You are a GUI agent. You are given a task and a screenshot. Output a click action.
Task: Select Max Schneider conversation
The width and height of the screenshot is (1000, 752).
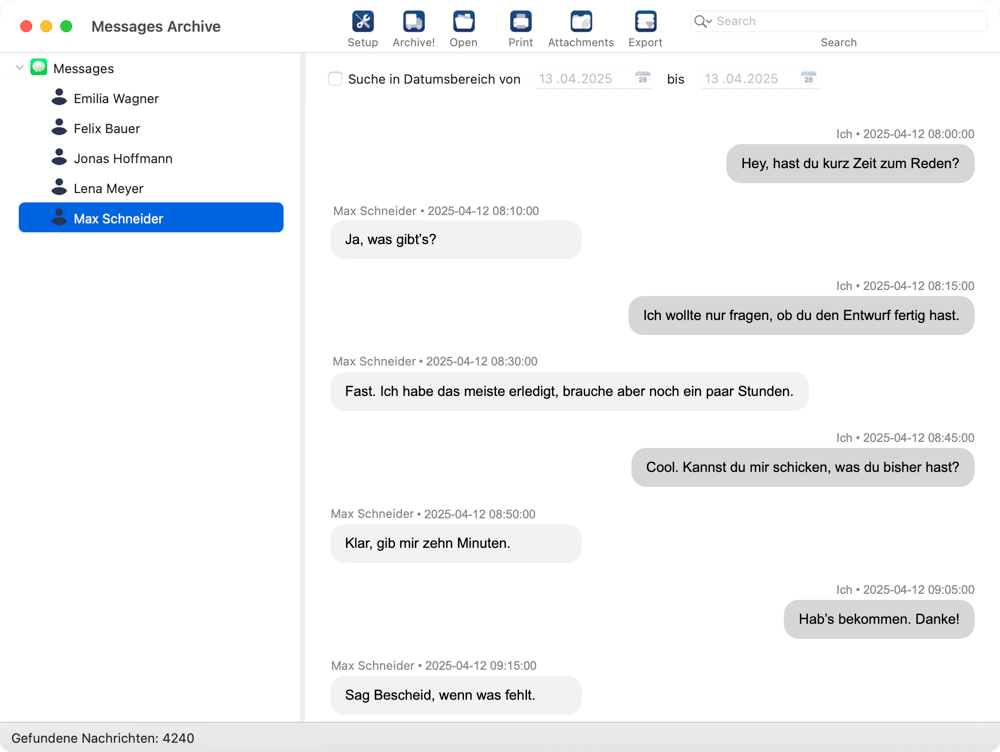151,217
